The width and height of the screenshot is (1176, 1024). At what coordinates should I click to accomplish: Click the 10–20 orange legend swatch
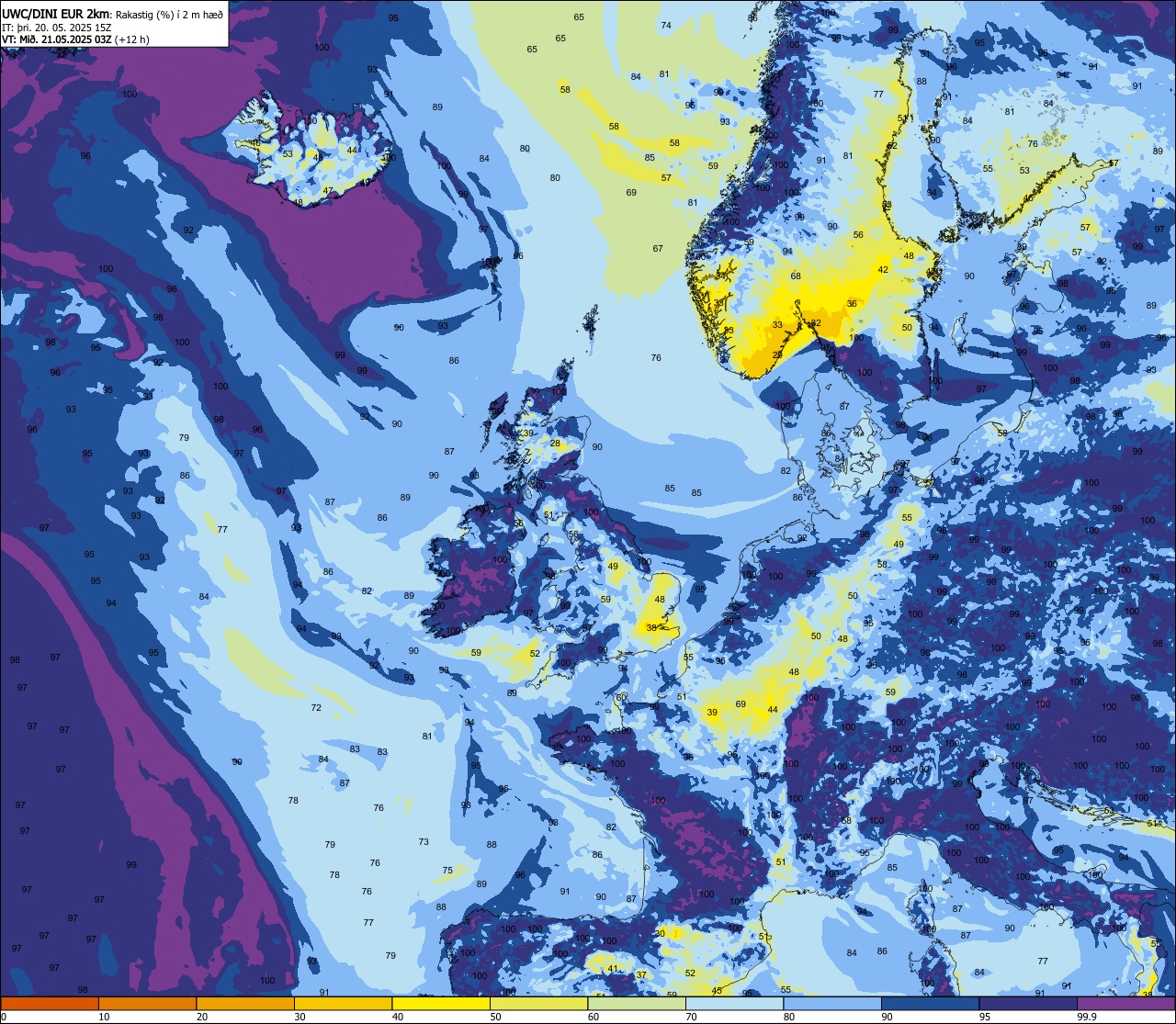point(147,1004)
